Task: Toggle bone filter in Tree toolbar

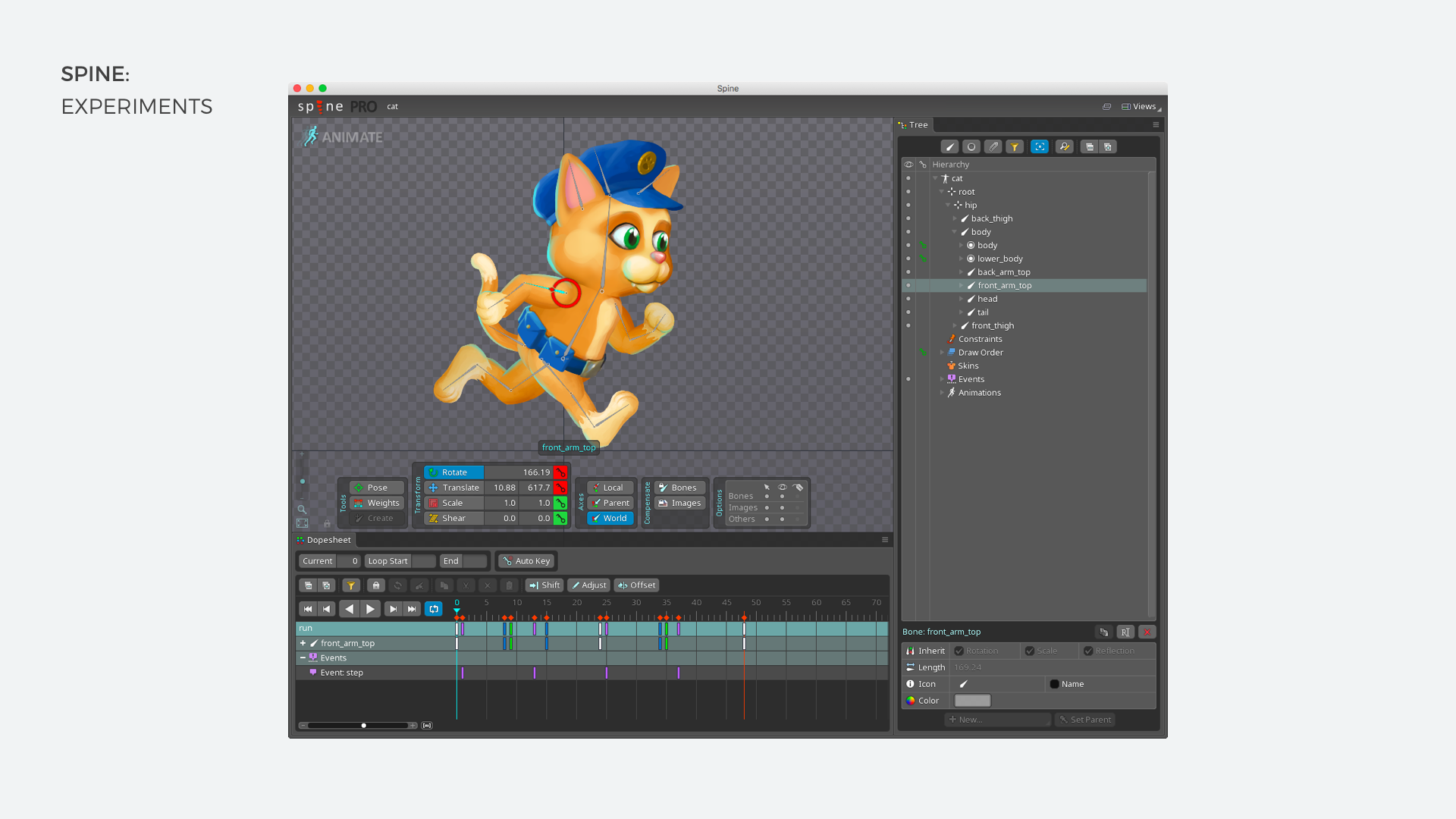Action: [x=949, y=147]
